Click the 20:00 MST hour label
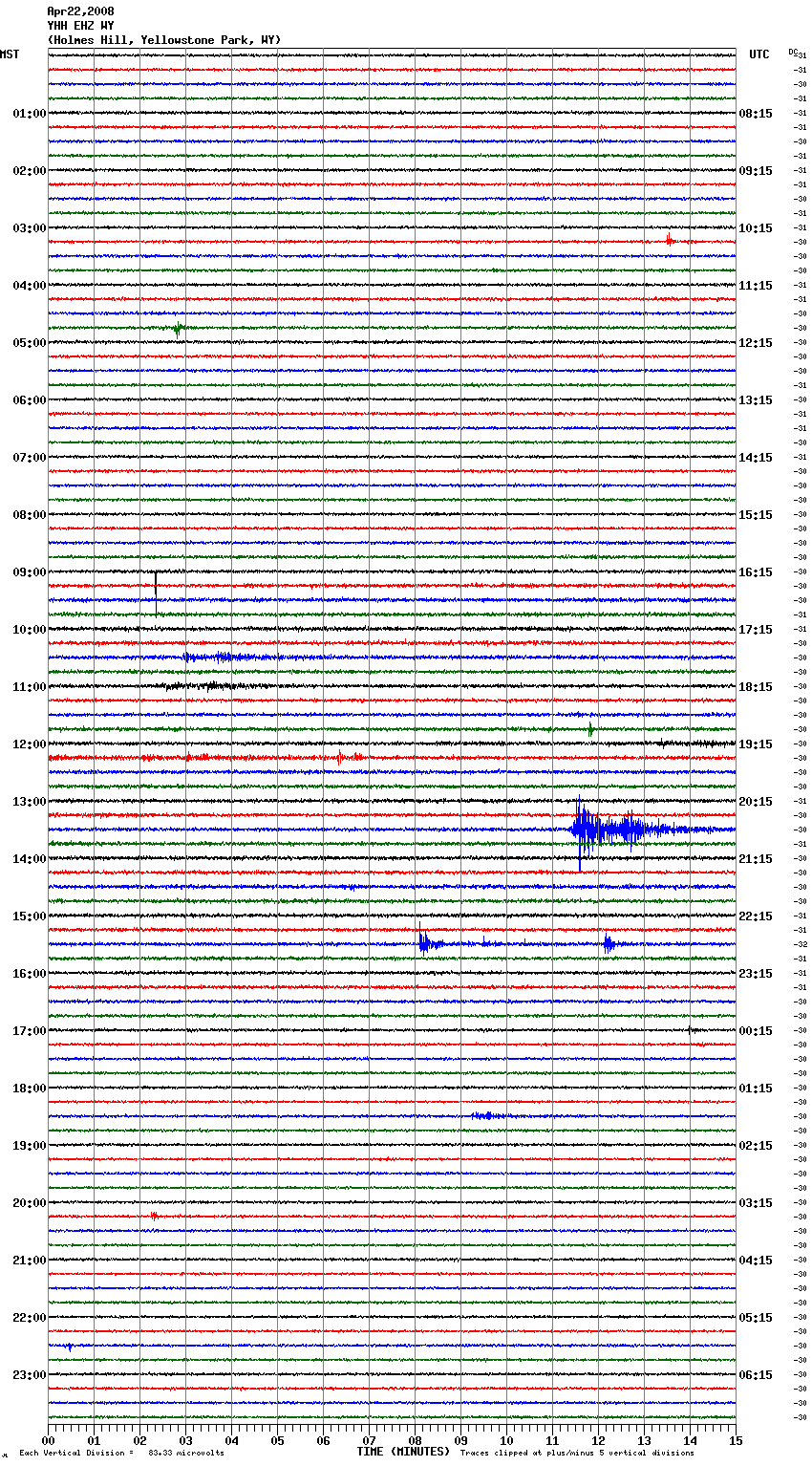812x1466 pixels. [30, 1203]
